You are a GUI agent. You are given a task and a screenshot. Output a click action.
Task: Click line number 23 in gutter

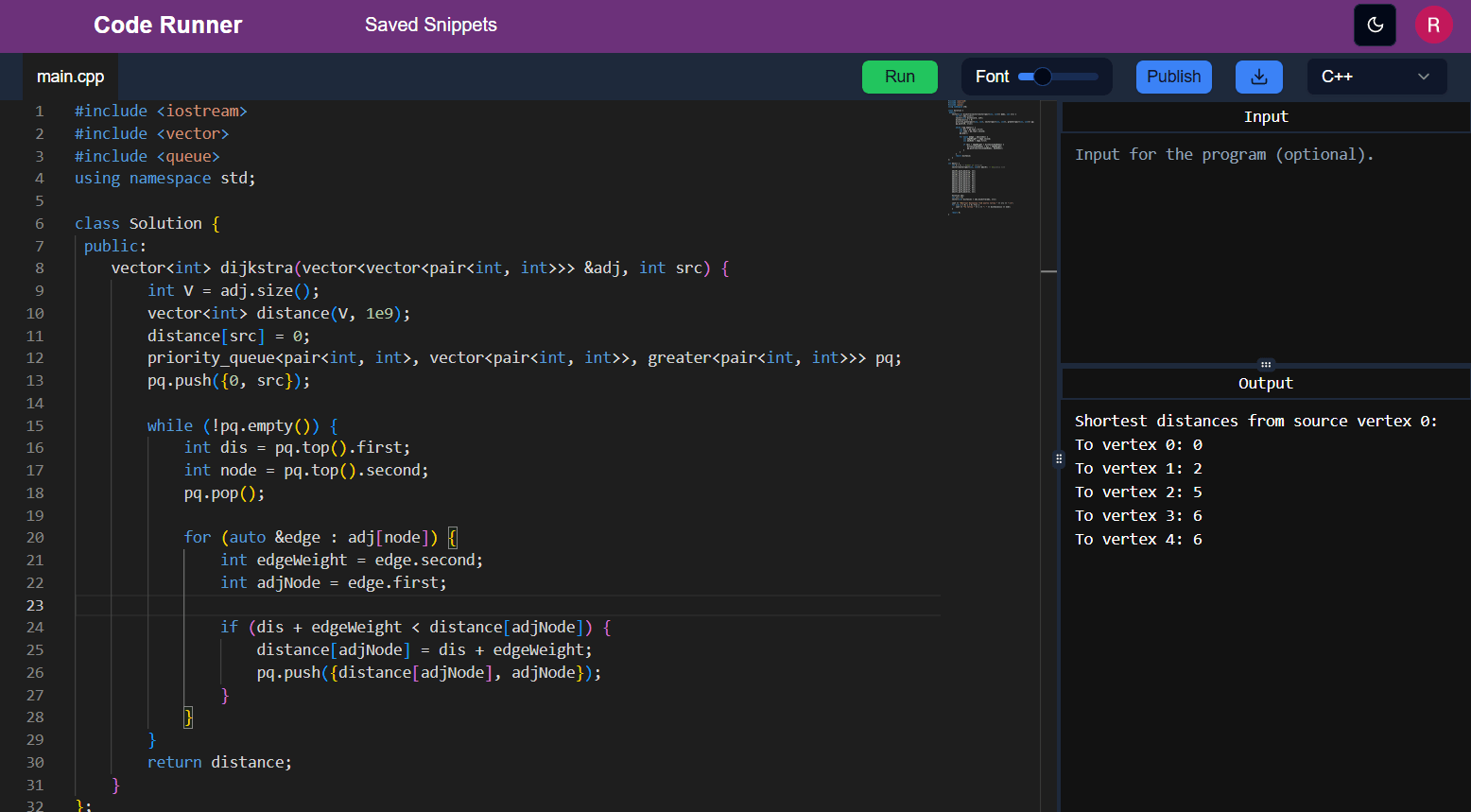[35, 605]
